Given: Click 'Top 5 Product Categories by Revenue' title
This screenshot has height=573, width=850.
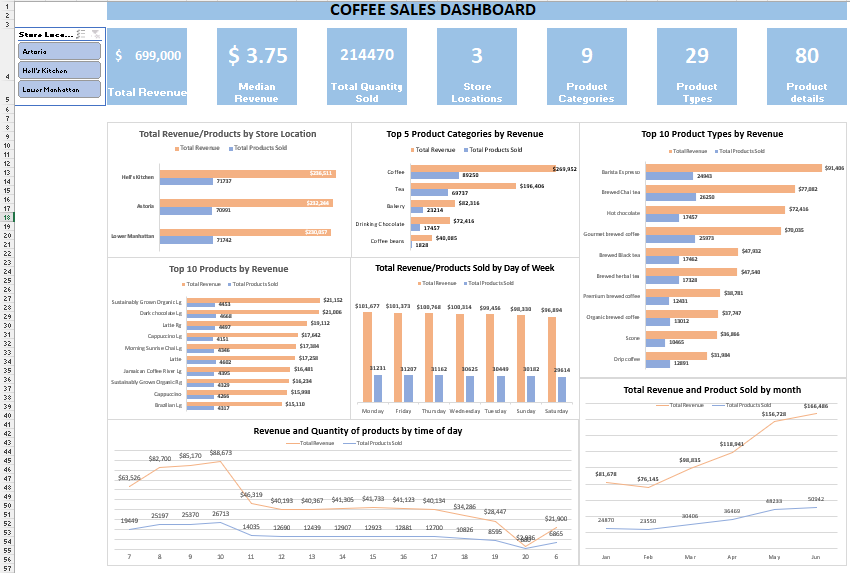Looking at the screenshot, I should [465, 134].
